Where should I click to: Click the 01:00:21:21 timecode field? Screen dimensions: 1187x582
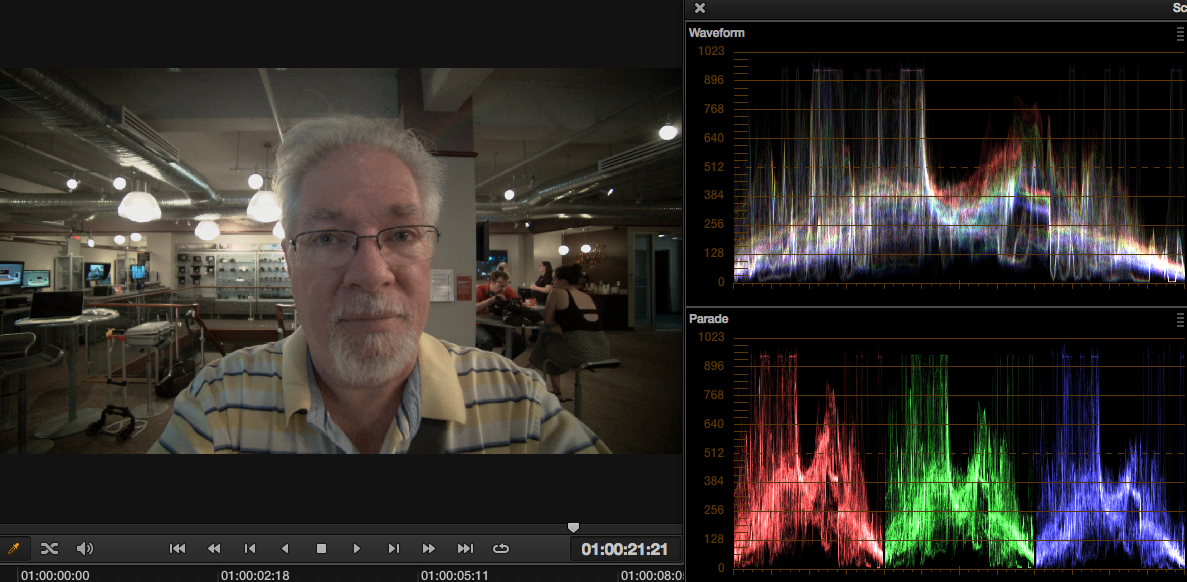[625, 549]
